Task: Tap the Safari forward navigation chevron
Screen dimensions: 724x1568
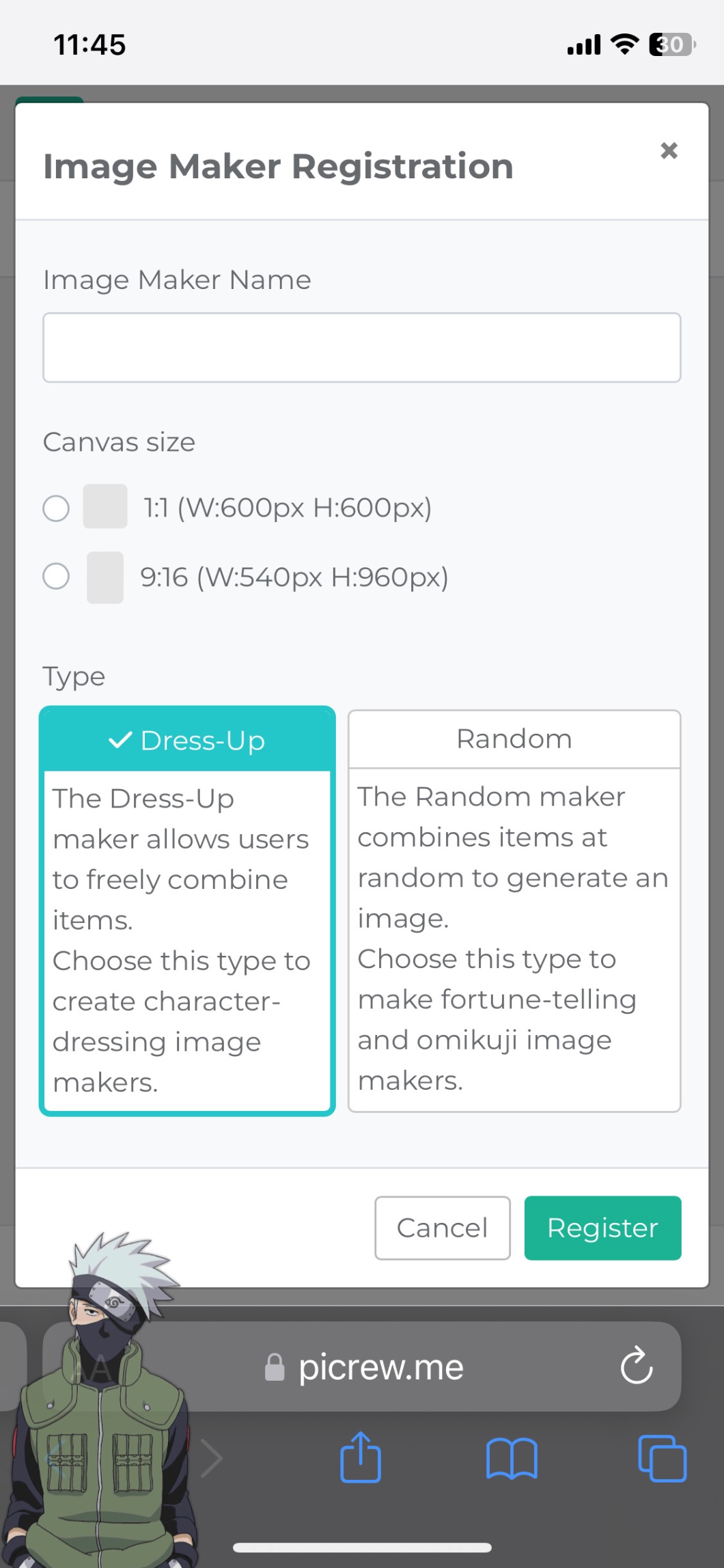Action: pyautogui.click(x=212, y=1459)
